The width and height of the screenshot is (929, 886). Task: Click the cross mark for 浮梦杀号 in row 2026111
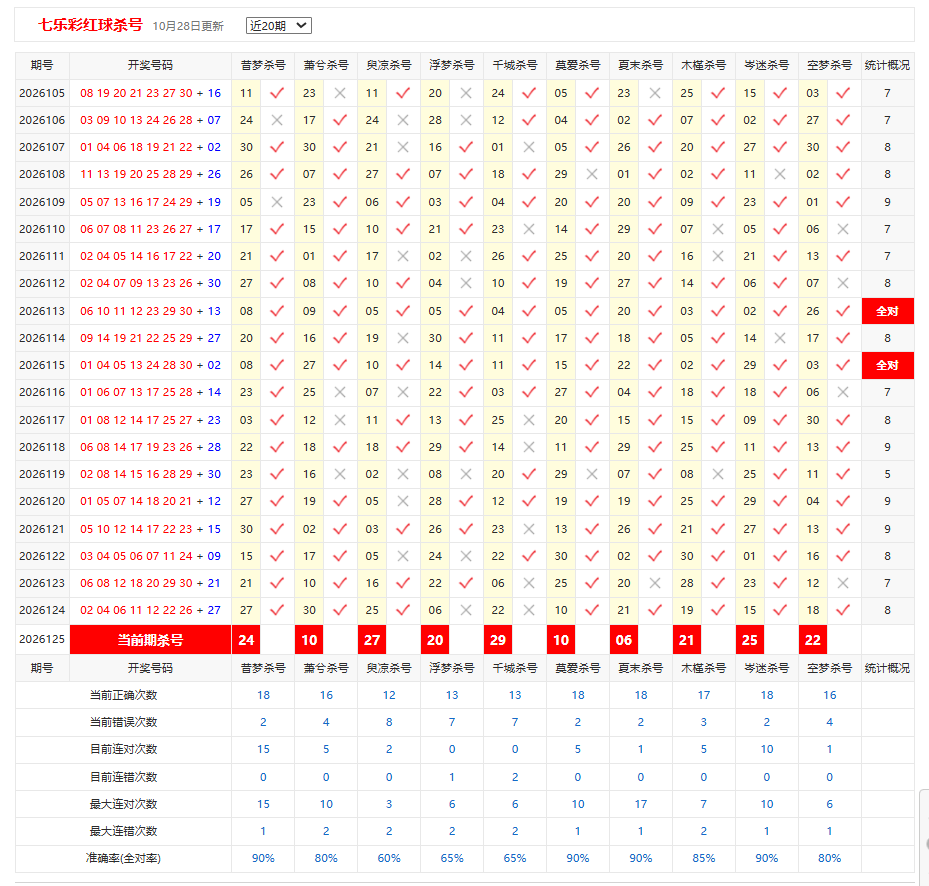click(x=466, y=256)
